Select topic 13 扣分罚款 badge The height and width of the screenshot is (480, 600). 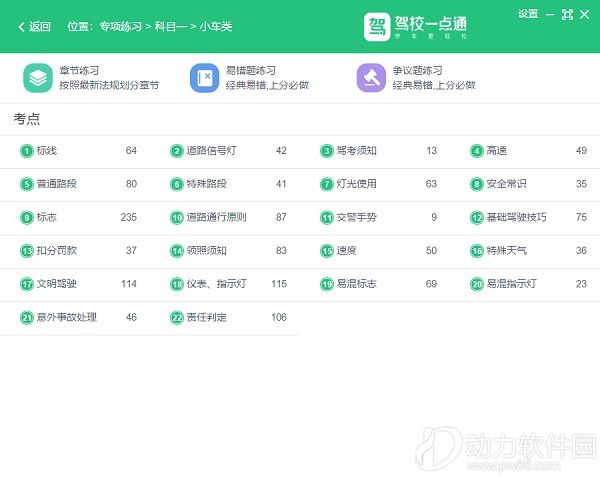click(27, 251)
